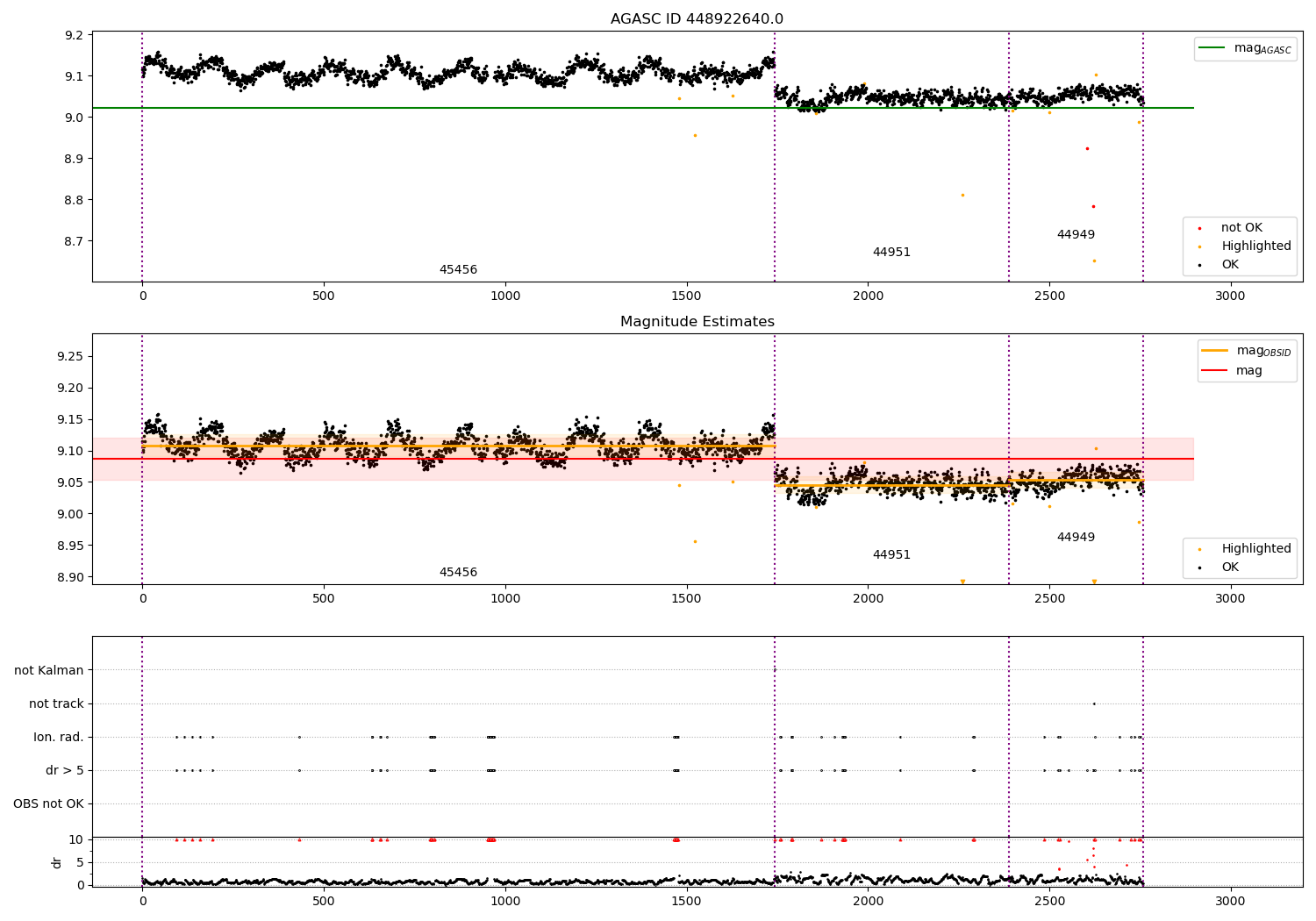Viewport: 1316px width, 921px height.
Task: Click the green line sample in the top legend
Action: tap(1213, 48)
